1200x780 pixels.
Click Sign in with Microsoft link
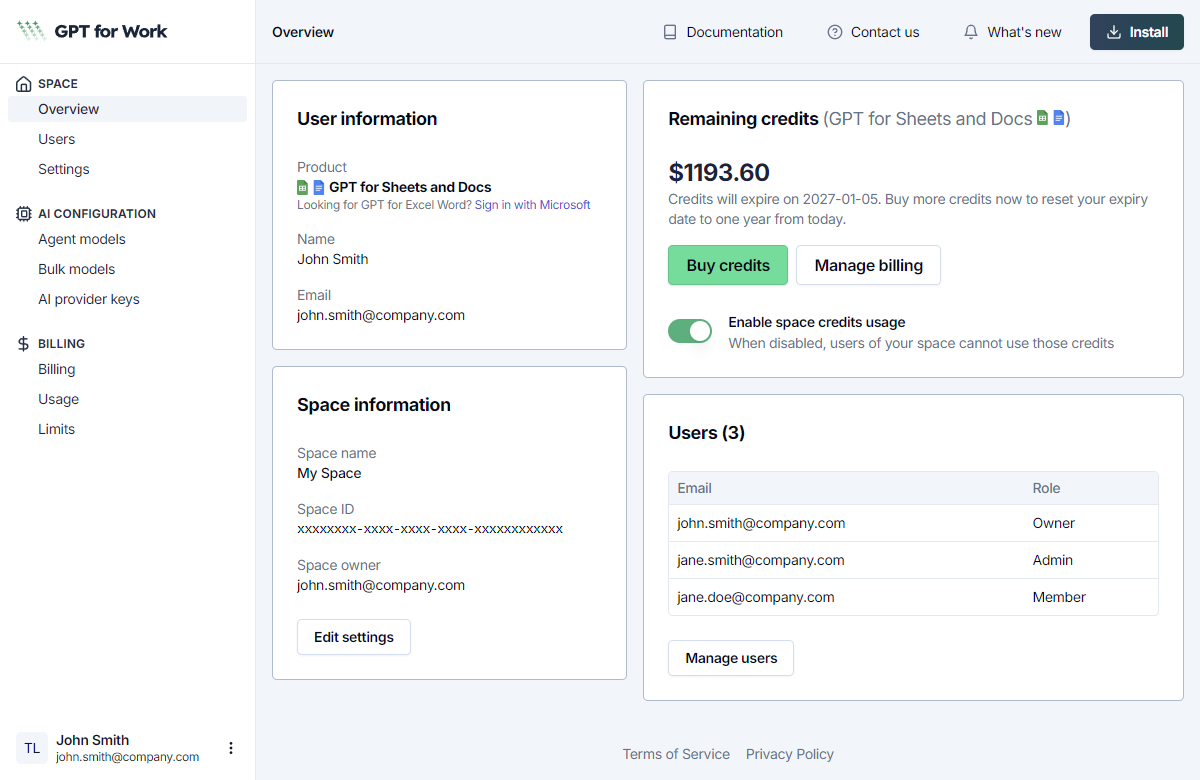pos(533,205)
